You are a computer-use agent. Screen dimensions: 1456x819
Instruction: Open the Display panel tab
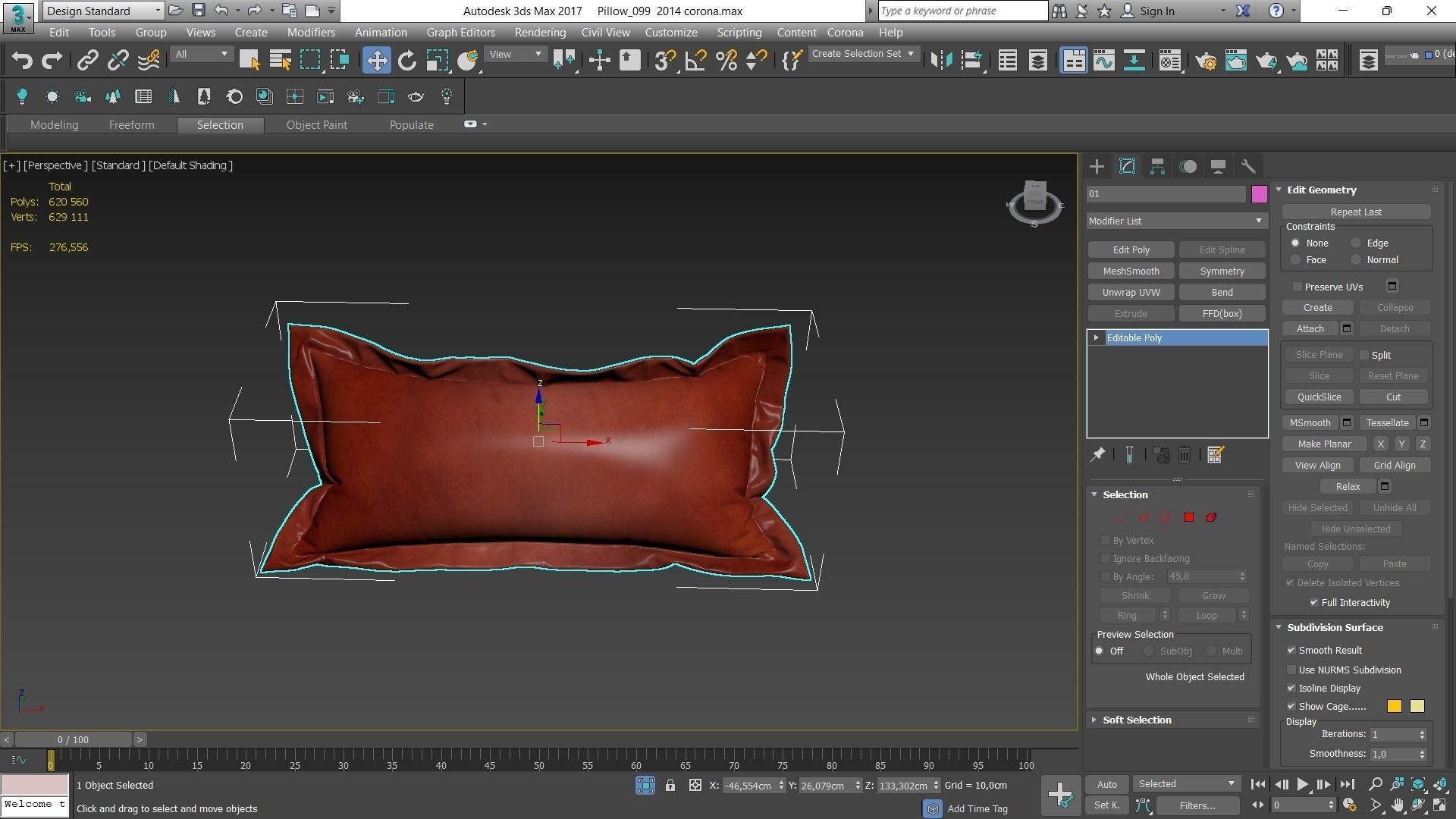tap(1218, 167)
